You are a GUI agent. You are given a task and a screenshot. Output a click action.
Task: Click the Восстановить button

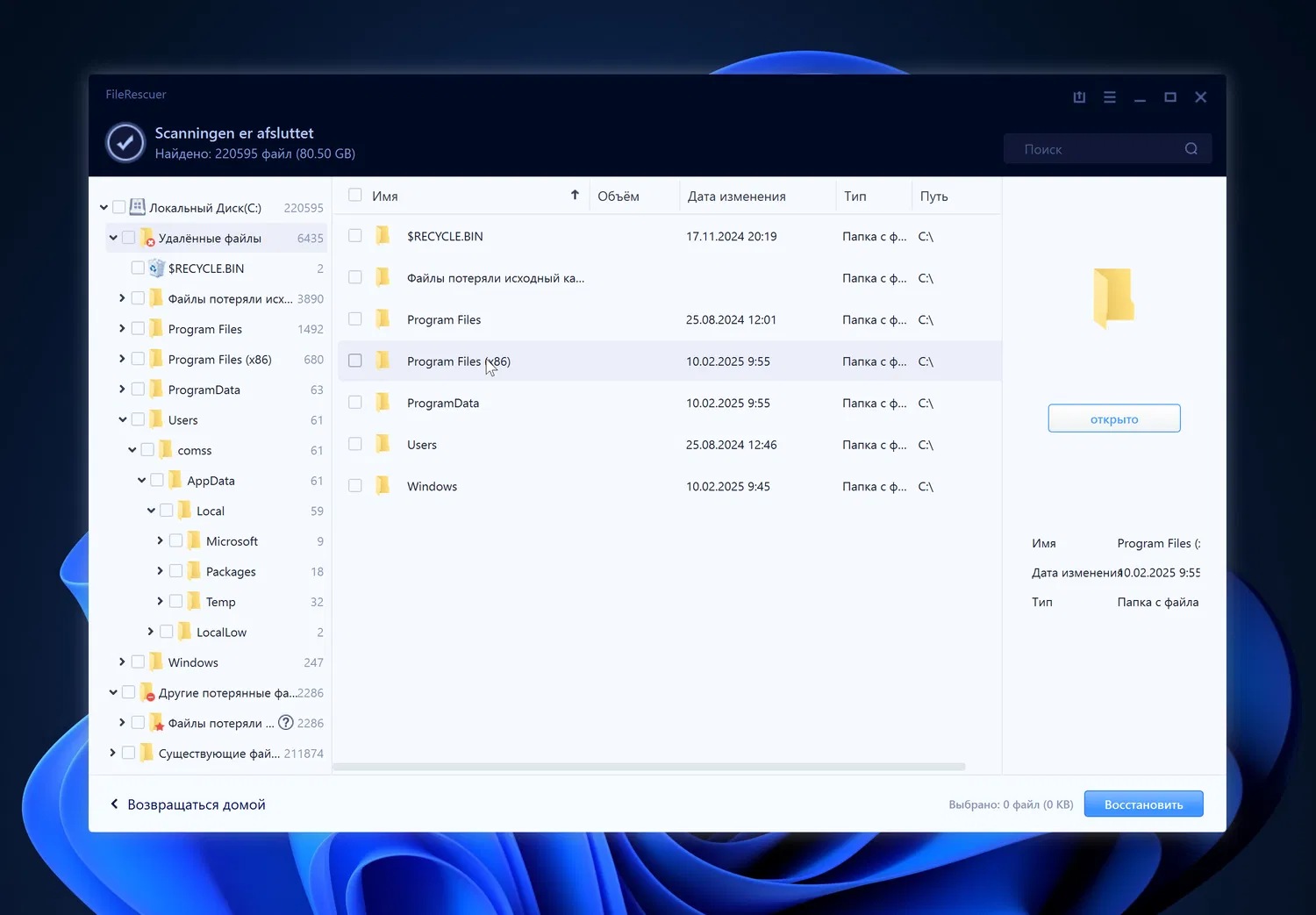[1143, 804]
